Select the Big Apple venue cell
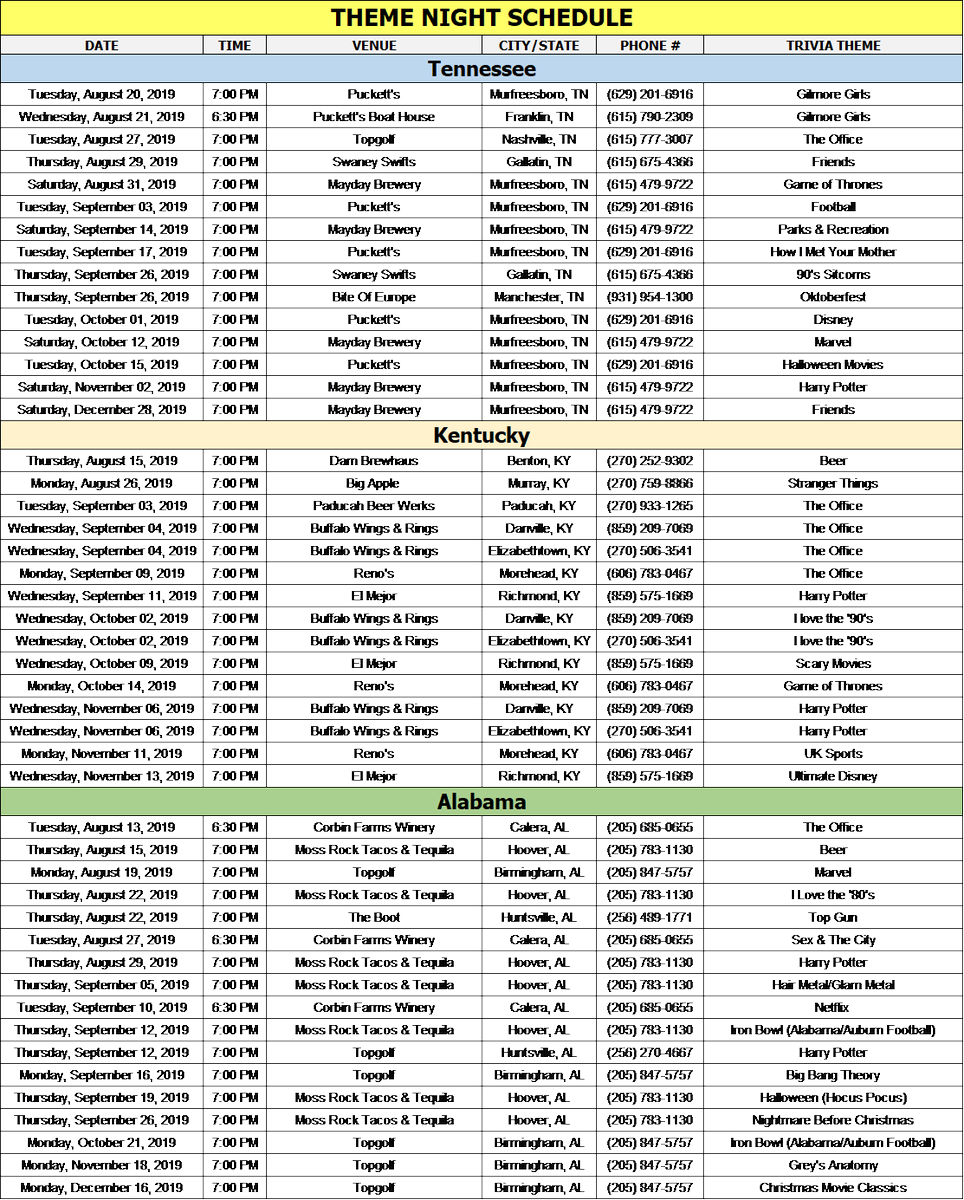The image size is (964, 1200). [375, 483]
